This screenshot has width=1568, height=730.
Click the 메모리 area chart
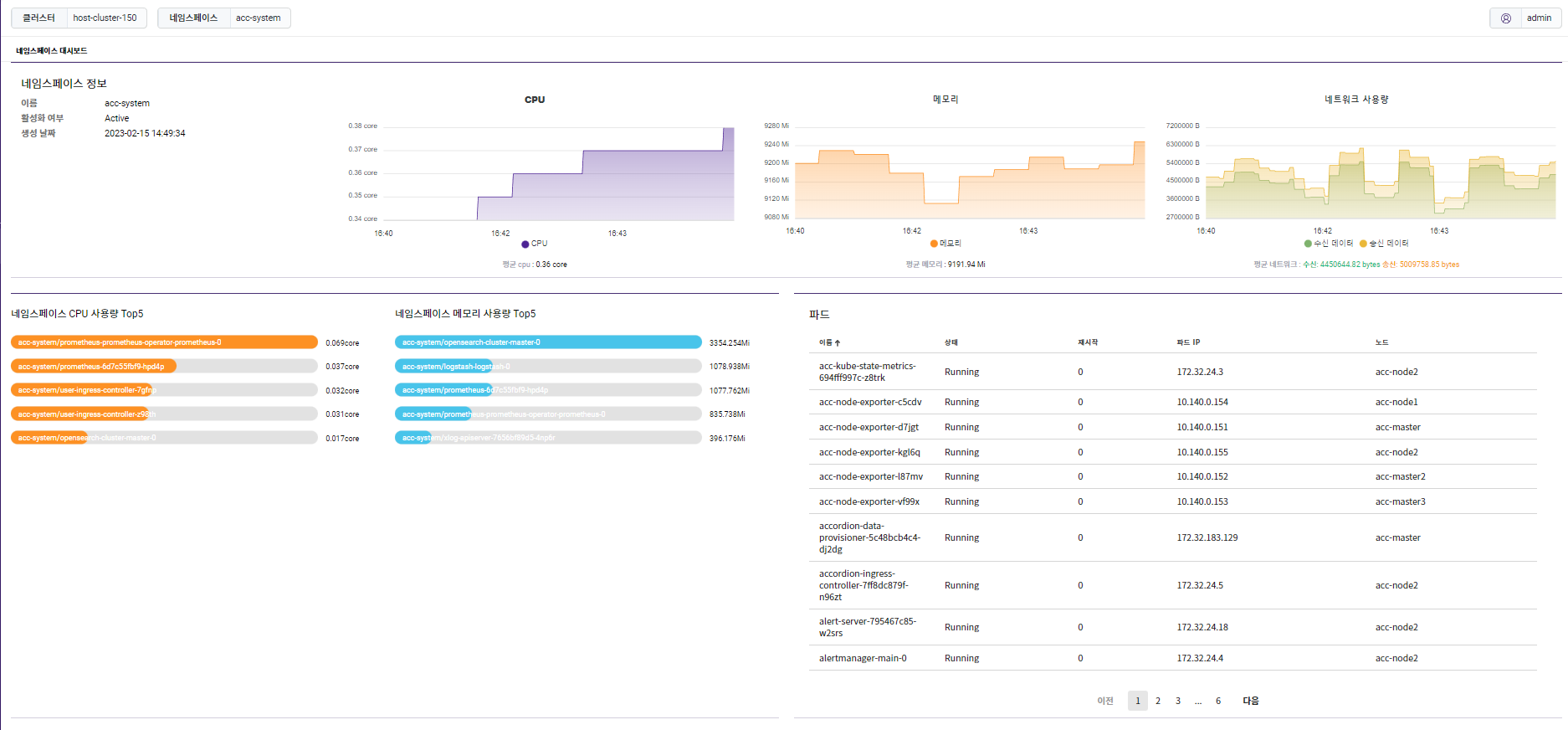[970, 172]
